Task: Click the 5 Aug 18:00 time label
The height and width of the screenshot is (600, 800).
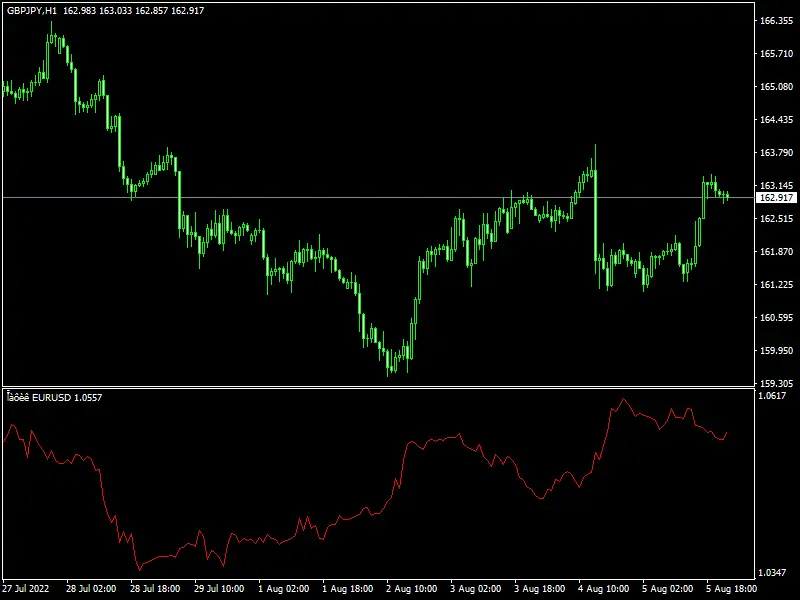Action: coord(732,588)
